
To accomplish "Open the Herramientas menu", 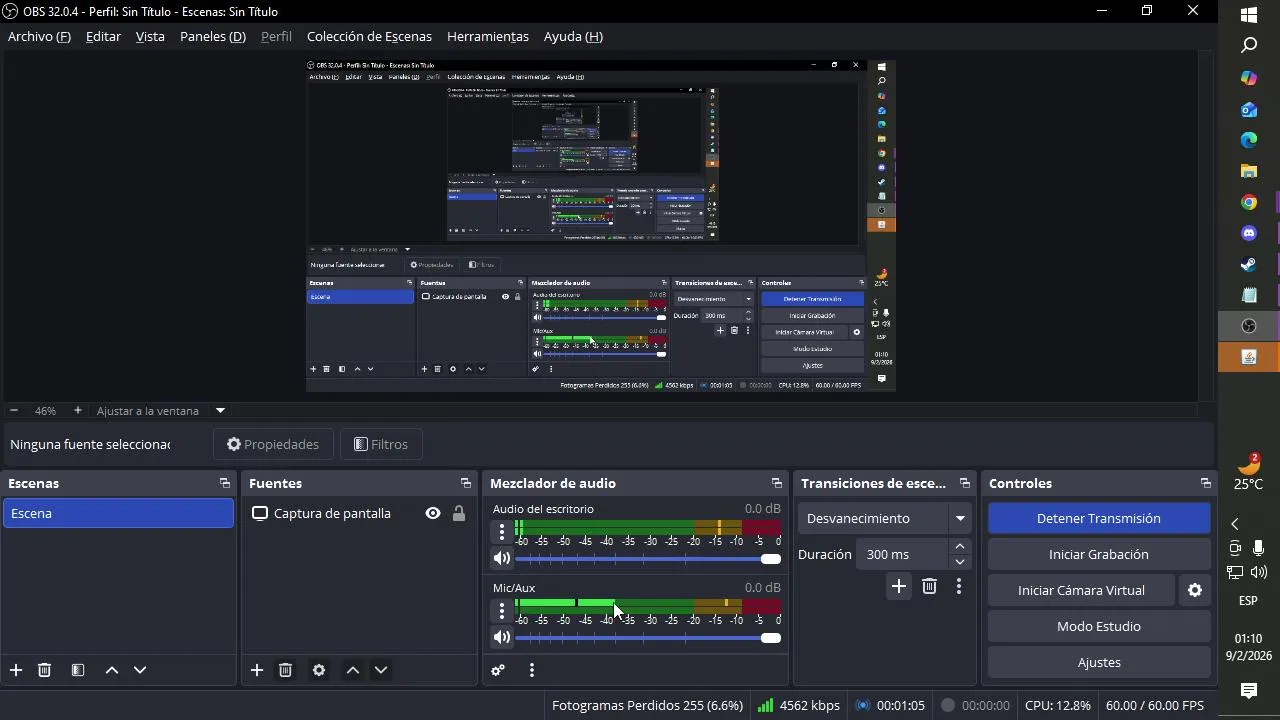I will point(488,36).
